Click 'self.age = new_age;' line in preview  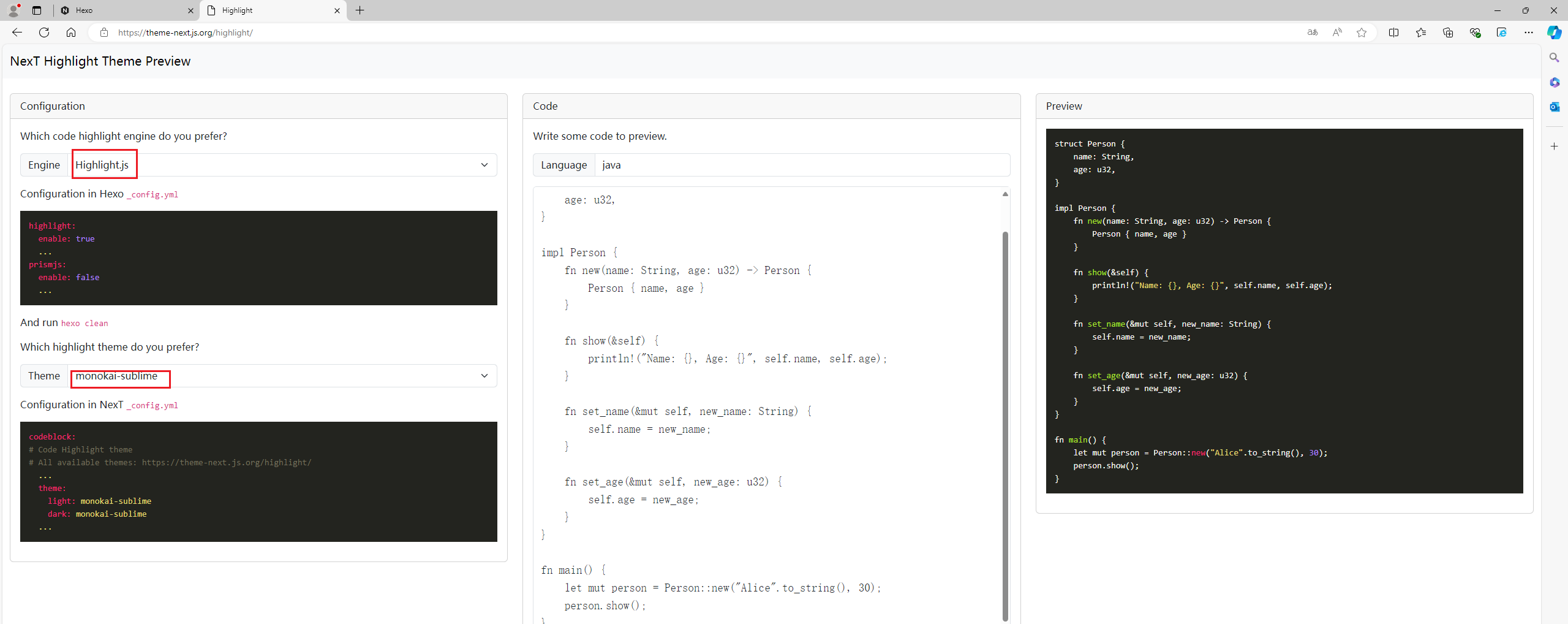pos(1137,388)
